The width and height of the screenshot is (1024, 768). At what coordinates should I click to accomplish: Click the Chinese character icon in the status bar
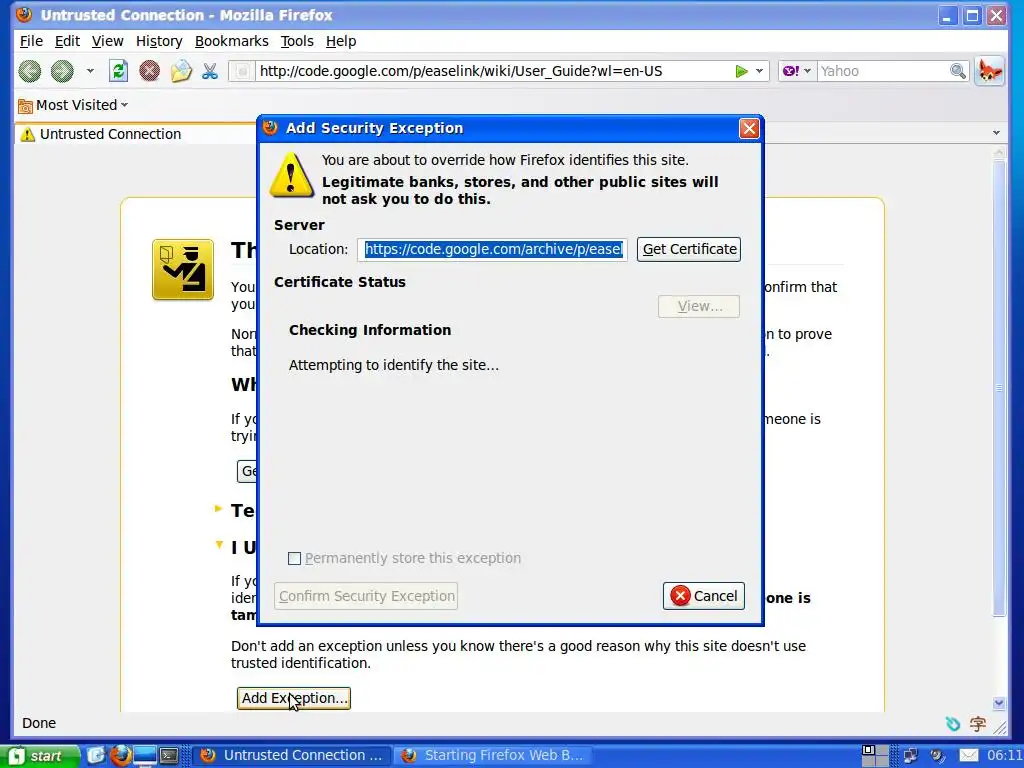click(978, 723)
